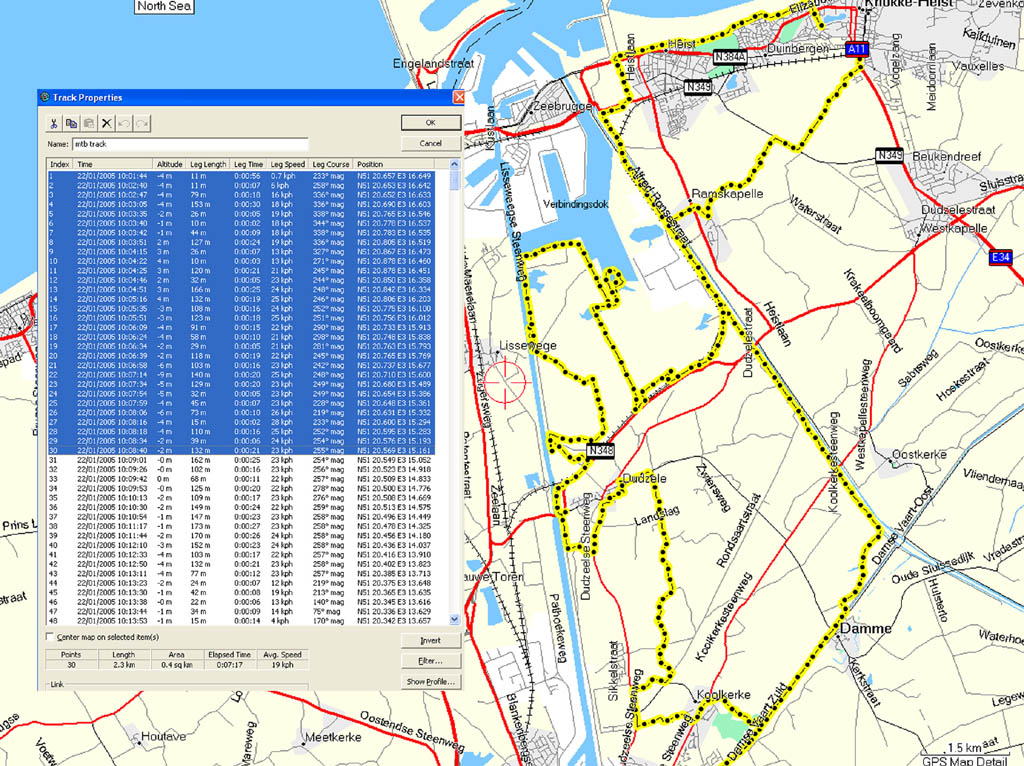Copy selected track points icon
Viewport: 1024px width, 766px height.
coord(72,123)
